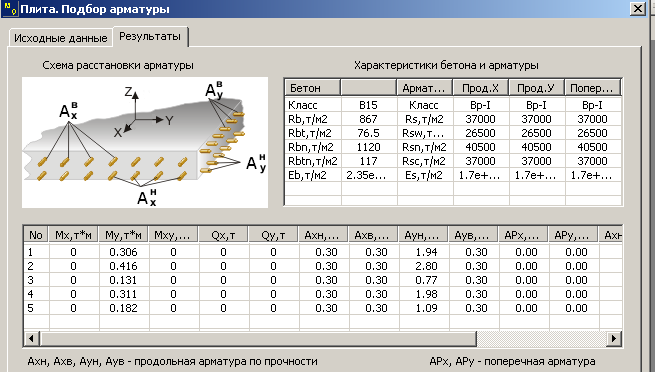Screen dimensions: 655x372
Task: Click the reinforcement layout scheme image
Action: click(145, 142)
